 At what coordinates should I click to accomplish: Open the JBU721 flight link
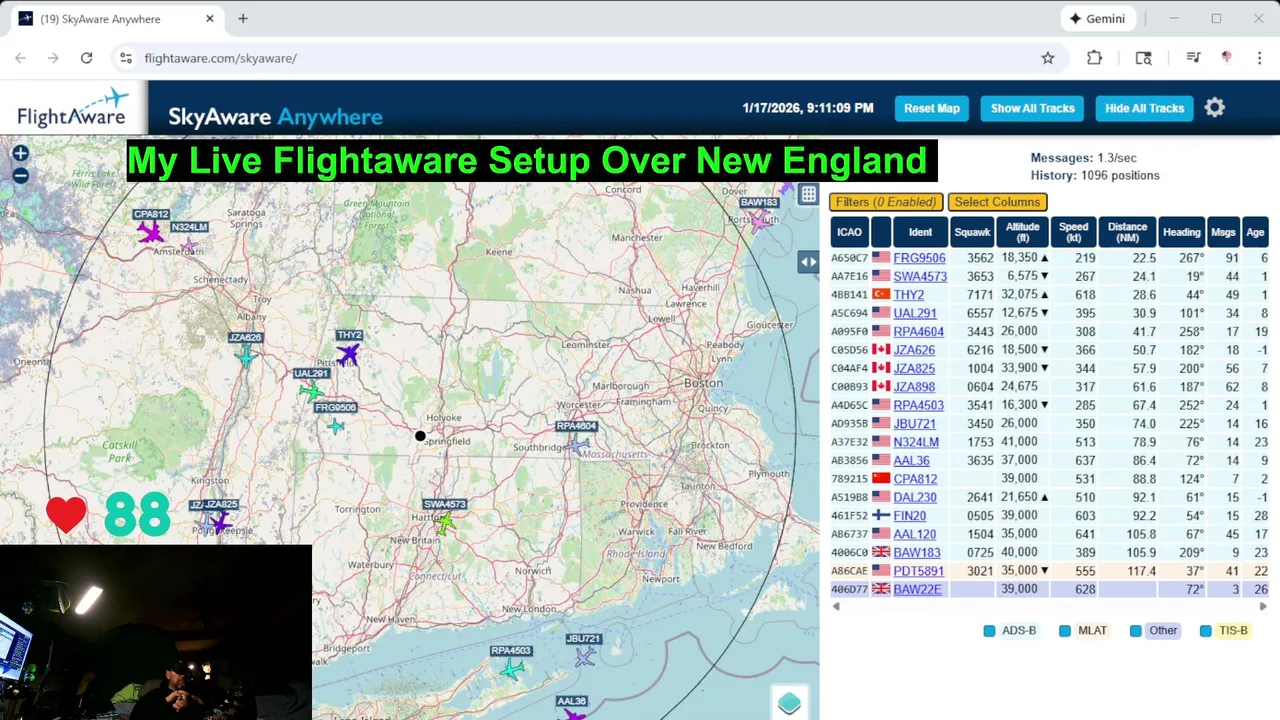[914, 424]
